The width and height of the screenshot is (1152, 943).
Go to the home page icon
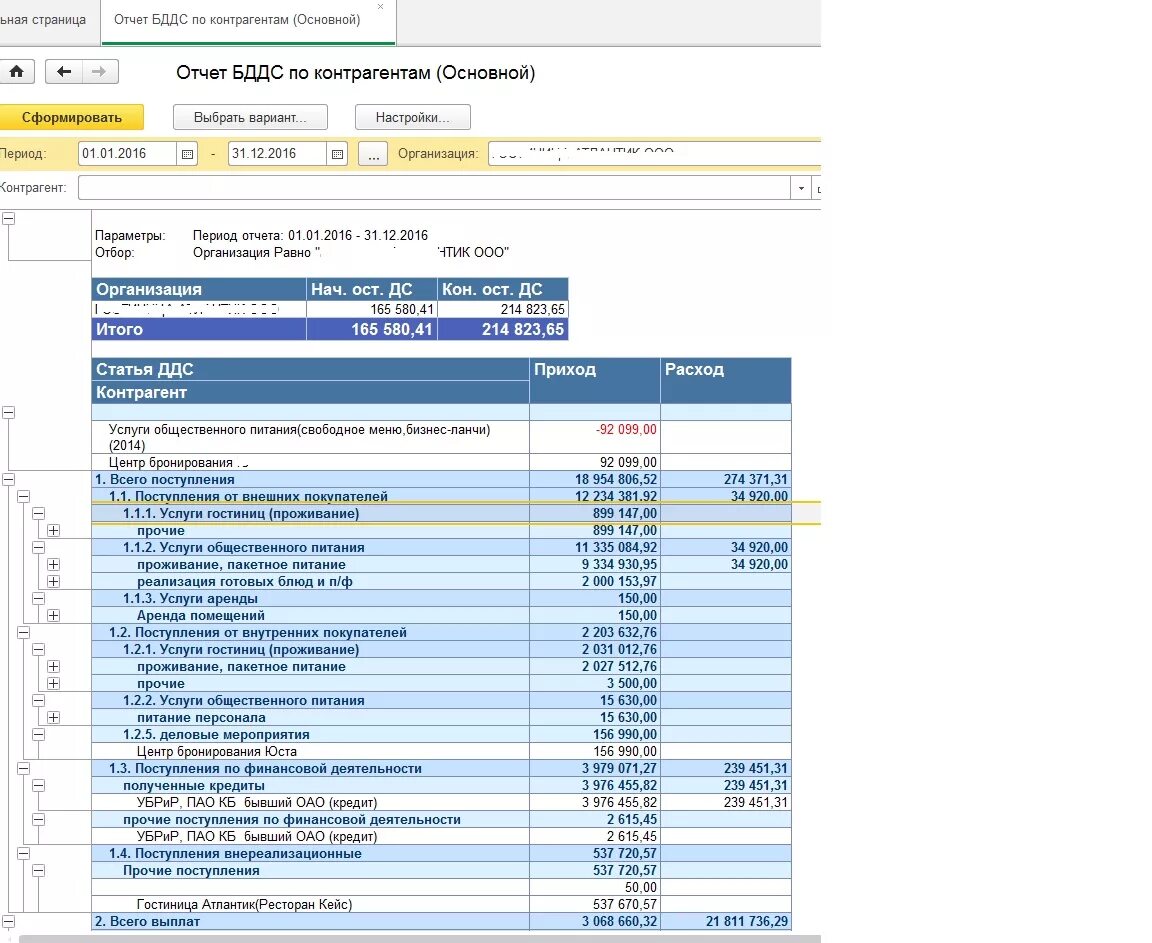(16, 71)
